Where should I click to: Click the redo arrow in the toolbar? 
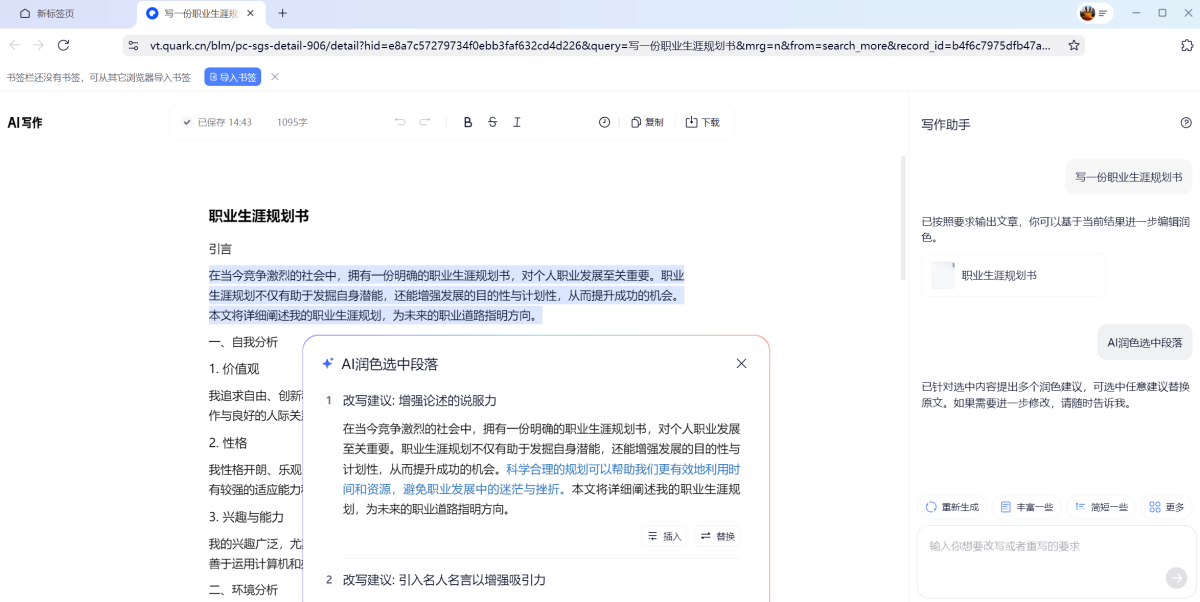click(425, 122)
